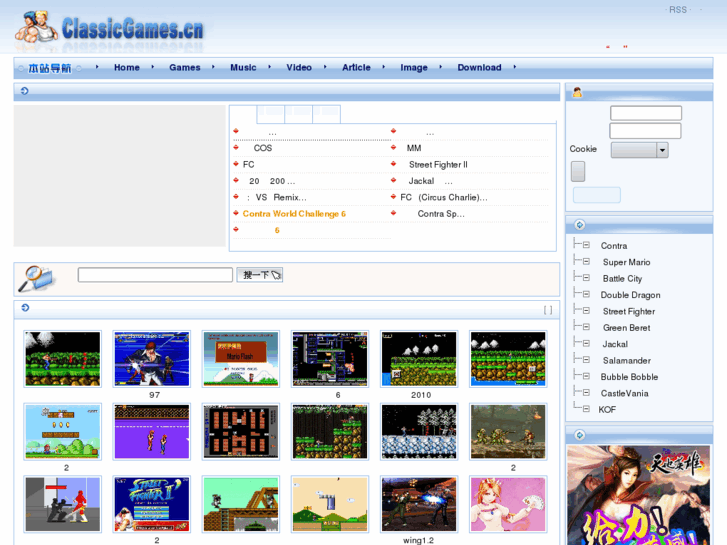The image size is (727, 545).
Task: Open the wing1.2 fighting game thumbnail
Action: pos(419,504)
